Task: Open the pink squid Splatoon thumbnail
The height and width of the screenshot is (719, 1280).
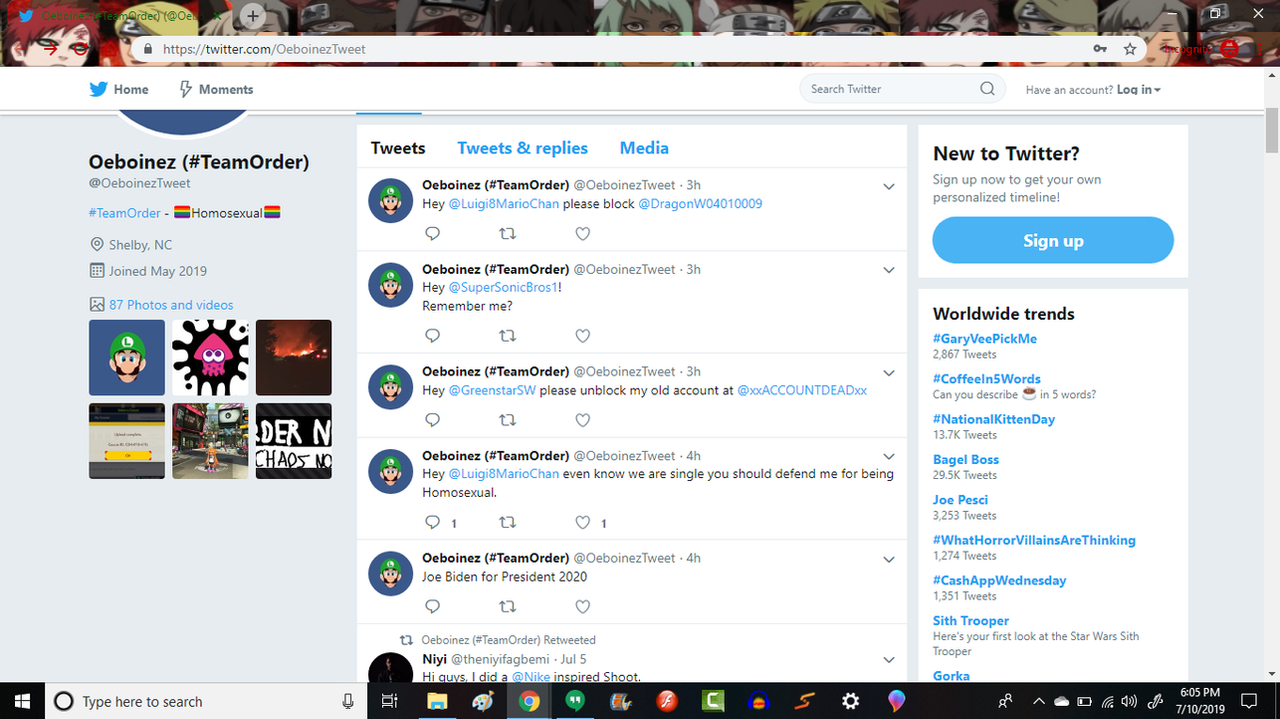Action: [x=210, y=357]
